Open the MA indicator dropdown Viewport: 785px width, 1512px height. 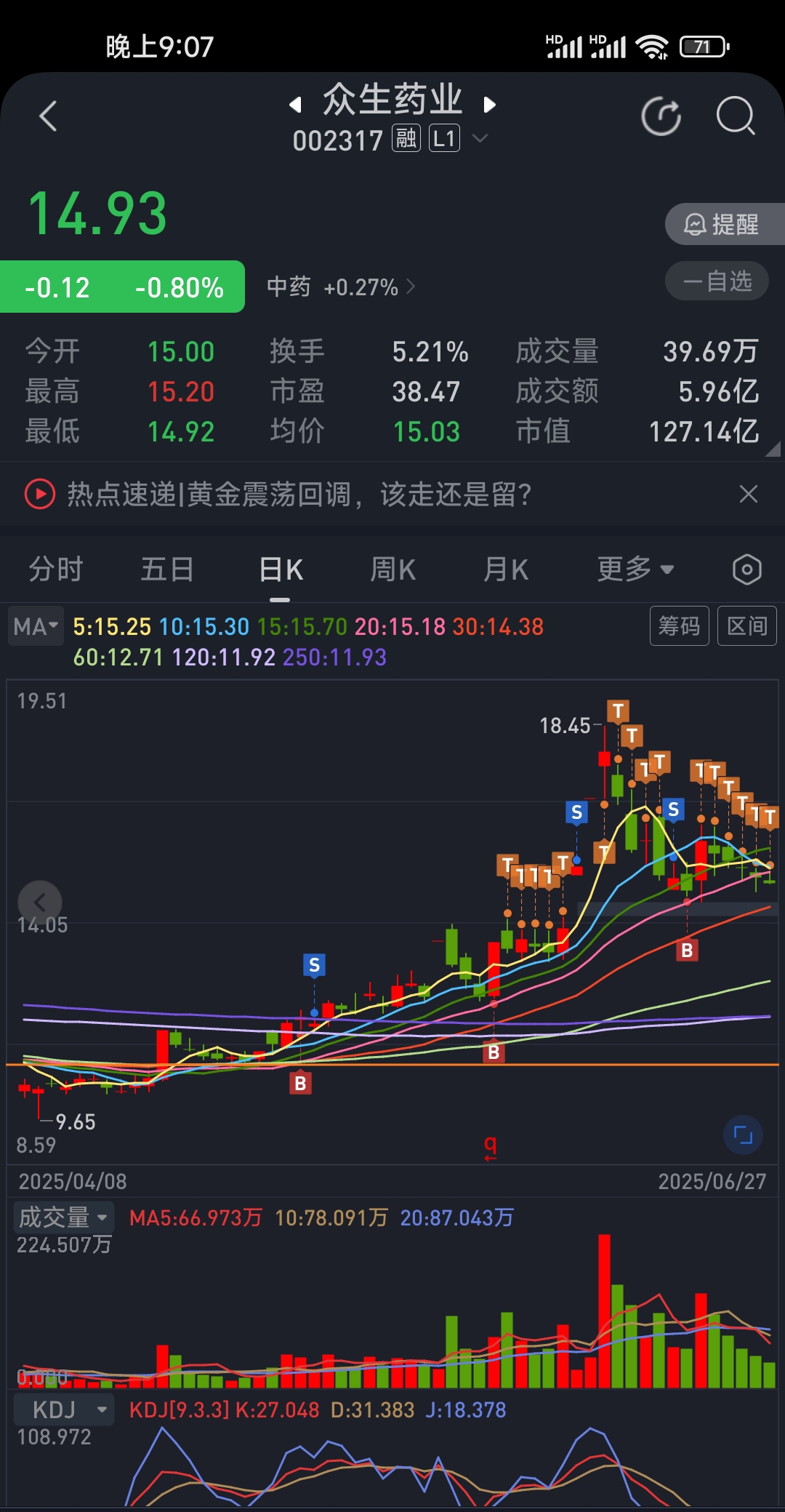coord(36,626)
